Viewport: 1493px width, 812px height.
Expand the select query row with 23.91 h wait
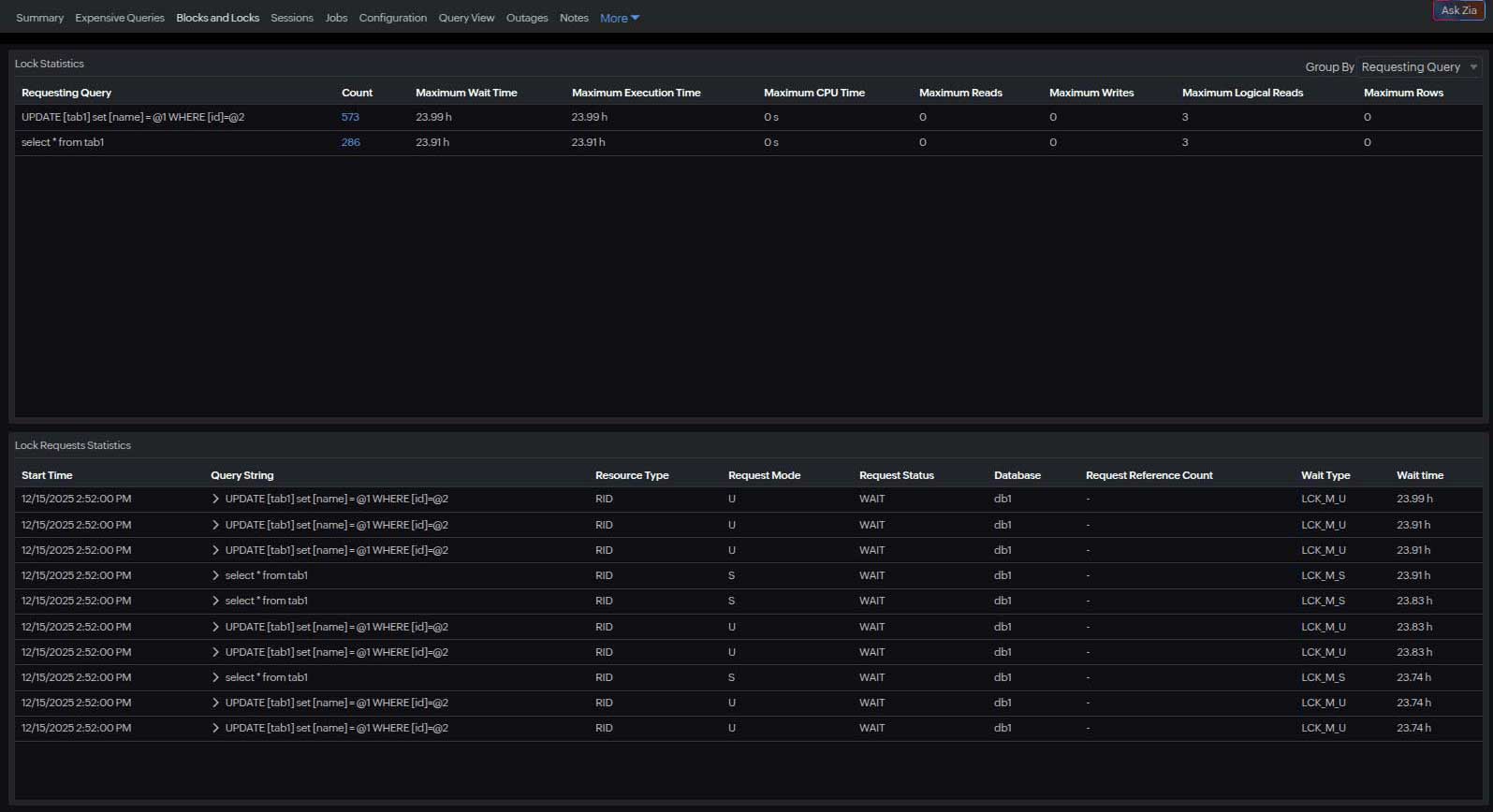[x=215, y=576]
